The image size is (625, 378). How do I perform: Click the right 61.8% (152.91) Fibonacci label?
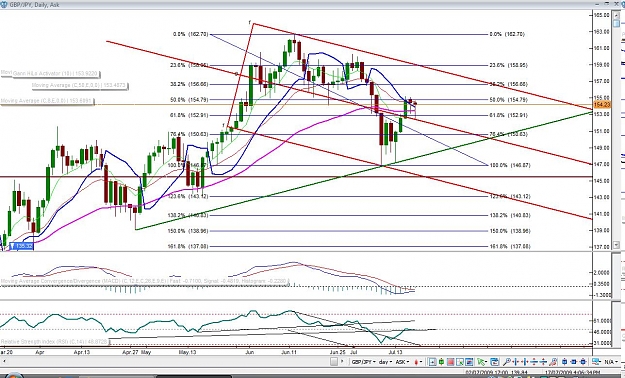pyautogui.click(x=508, y=115)
